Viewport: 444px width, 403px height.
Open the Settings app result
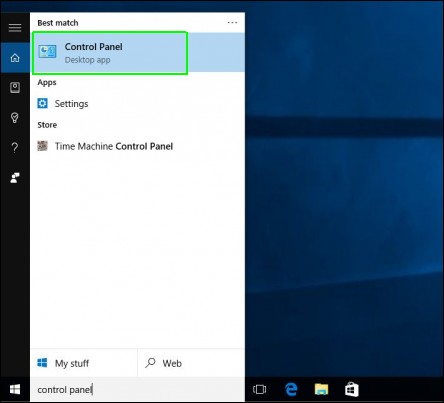pos(137,104)
